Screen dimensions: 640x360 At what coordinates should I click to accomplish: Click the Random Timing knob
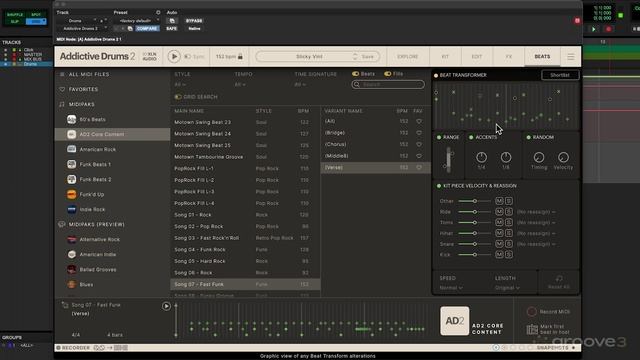tap(539, 157)
